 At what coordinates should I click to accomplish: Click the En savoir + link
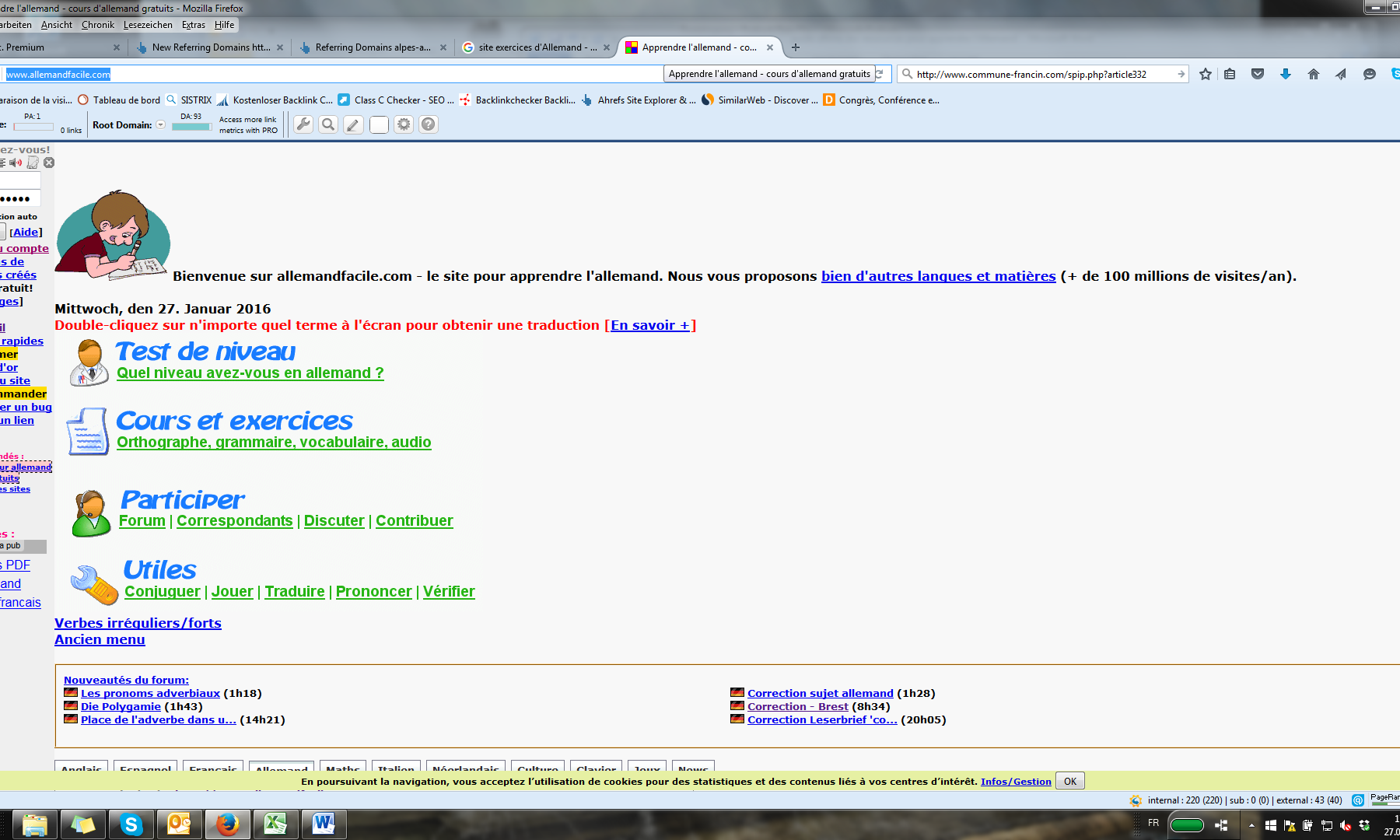(650, 325)
